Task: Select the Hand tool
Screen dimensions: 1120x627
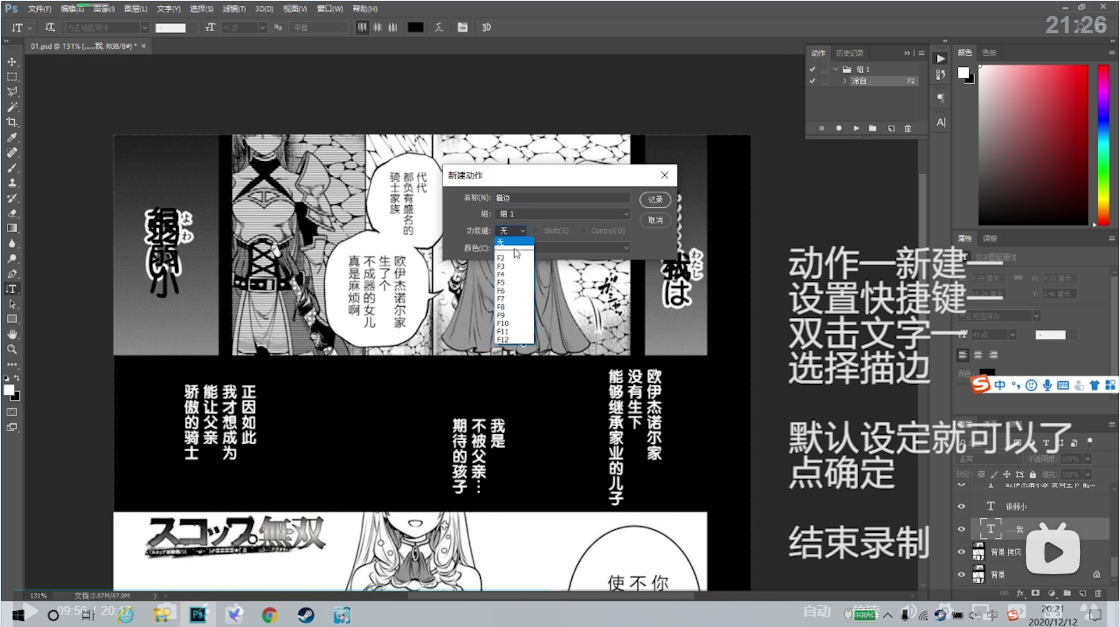Action: pos(12,334)
